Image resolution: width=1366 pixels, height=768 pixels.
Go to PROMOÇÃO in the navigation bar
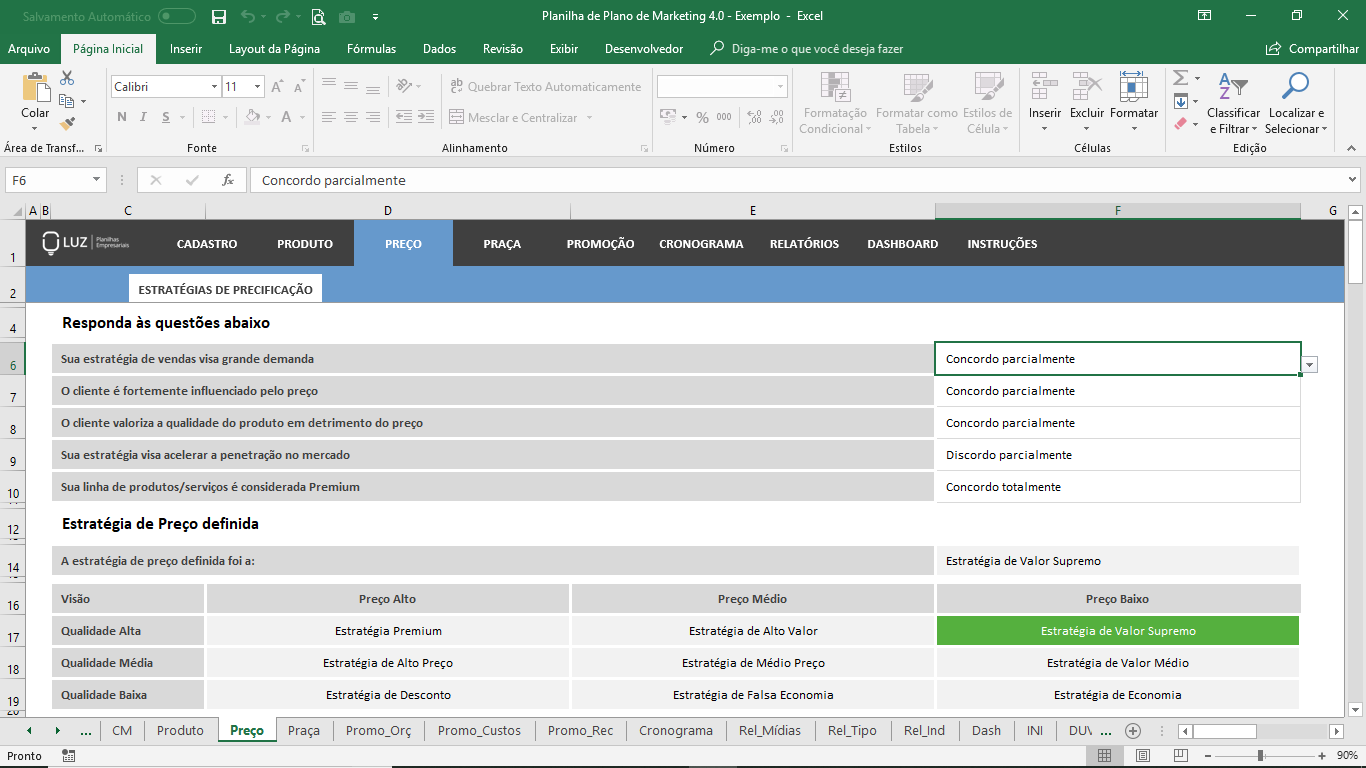(x=600, y=244)
